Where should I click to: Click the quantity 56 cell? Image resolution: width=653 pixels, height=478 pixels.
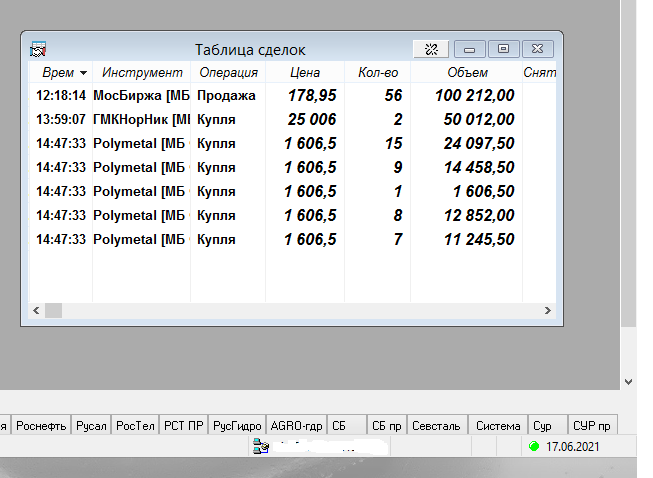pyautogui.click(x=378, y=95)
